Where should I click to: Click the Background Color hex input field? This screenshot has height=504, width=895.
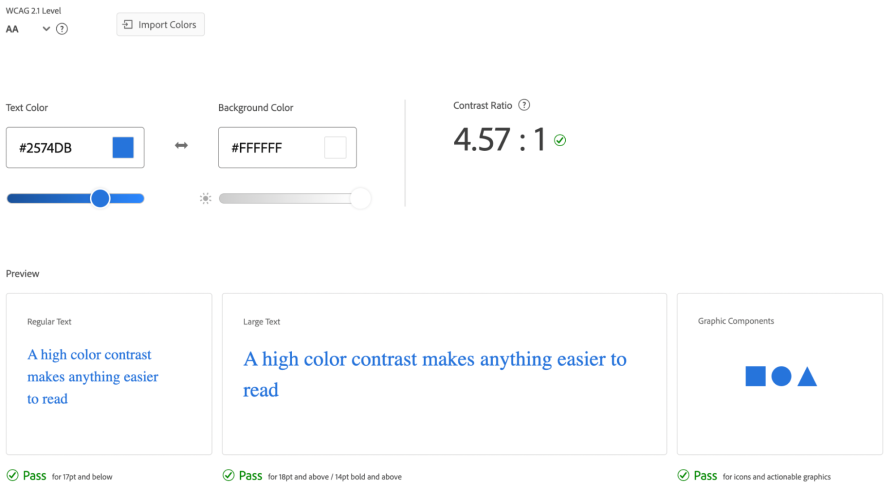click(272, 148)
